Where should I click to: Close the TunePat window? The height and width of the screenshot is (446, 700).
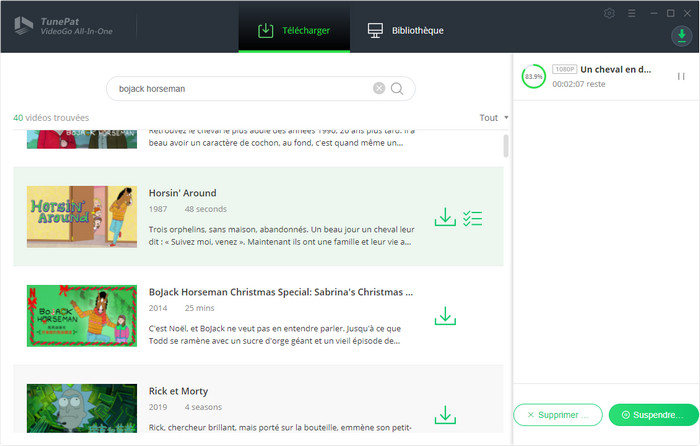coord(688,13)
